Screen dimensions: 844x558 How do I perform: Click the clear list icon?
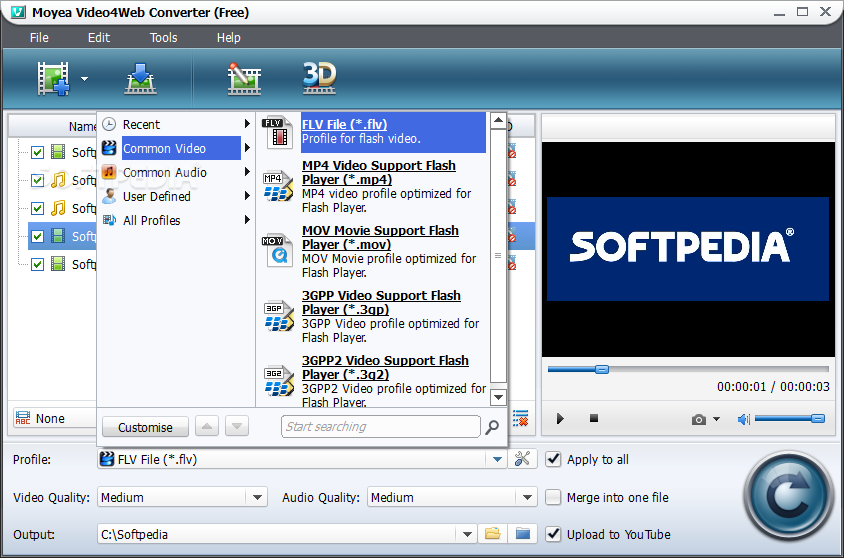coord(521,418)
